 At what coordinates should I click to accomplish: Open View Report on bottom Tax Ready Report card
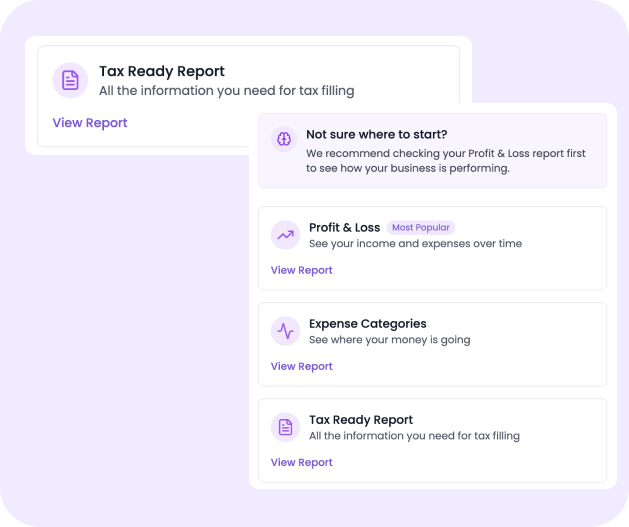pyautogui.click(x=302, y=462)
